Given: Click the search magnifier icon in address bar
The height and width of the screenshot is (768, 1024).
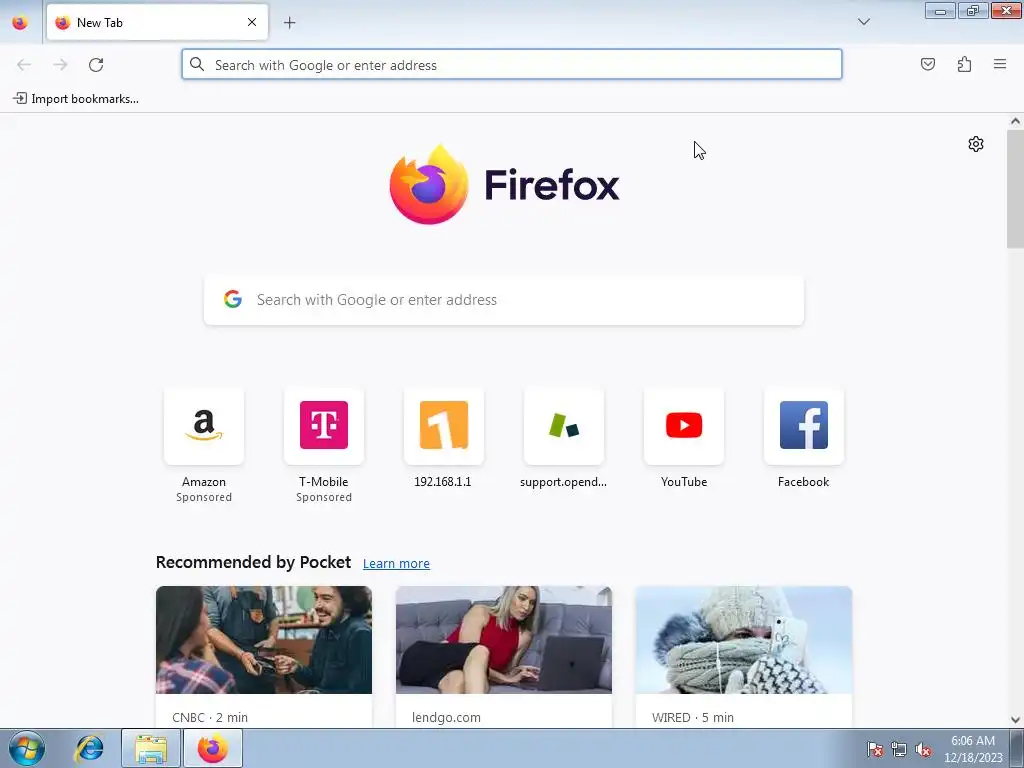Looking at the screenshot, I should pyautogui.click(x=197, y=64).
